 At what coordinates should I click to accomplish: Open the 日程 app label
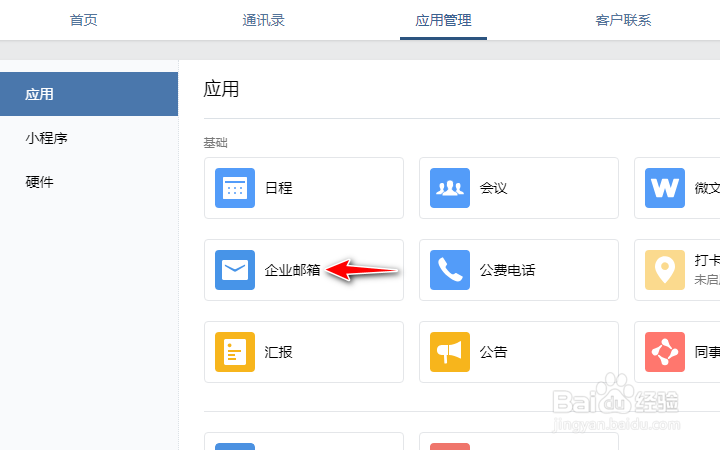point(279,188)
